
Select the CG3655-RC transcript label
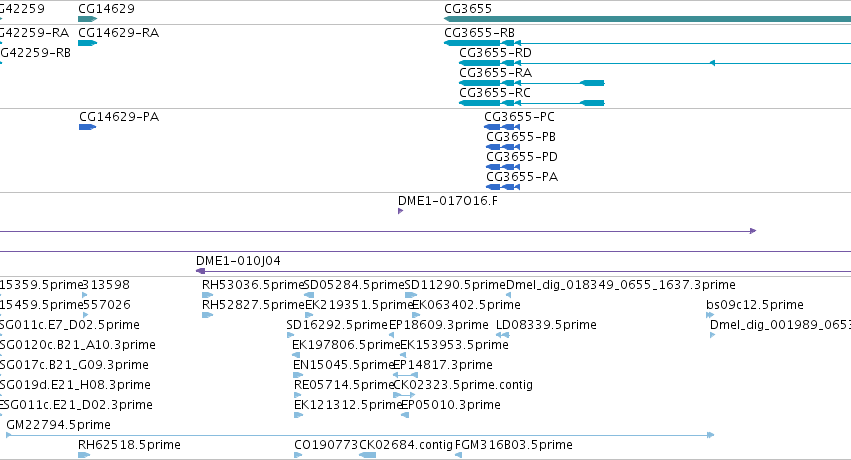494,93
